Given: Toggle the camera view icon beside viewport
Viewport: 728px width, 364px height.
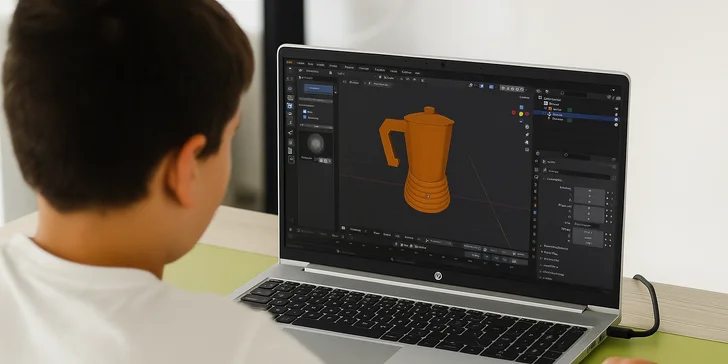Looking at the screenshot, I should click(x=527, y=142).
